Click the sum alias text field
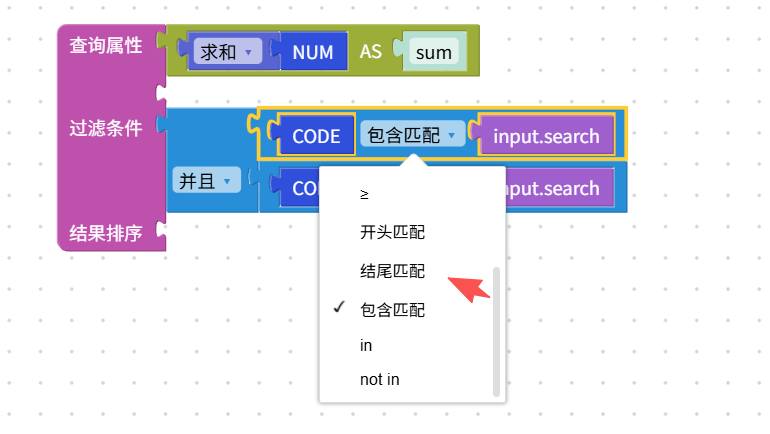770x434 pixels. pyautogui.click(x=433, y=52)
